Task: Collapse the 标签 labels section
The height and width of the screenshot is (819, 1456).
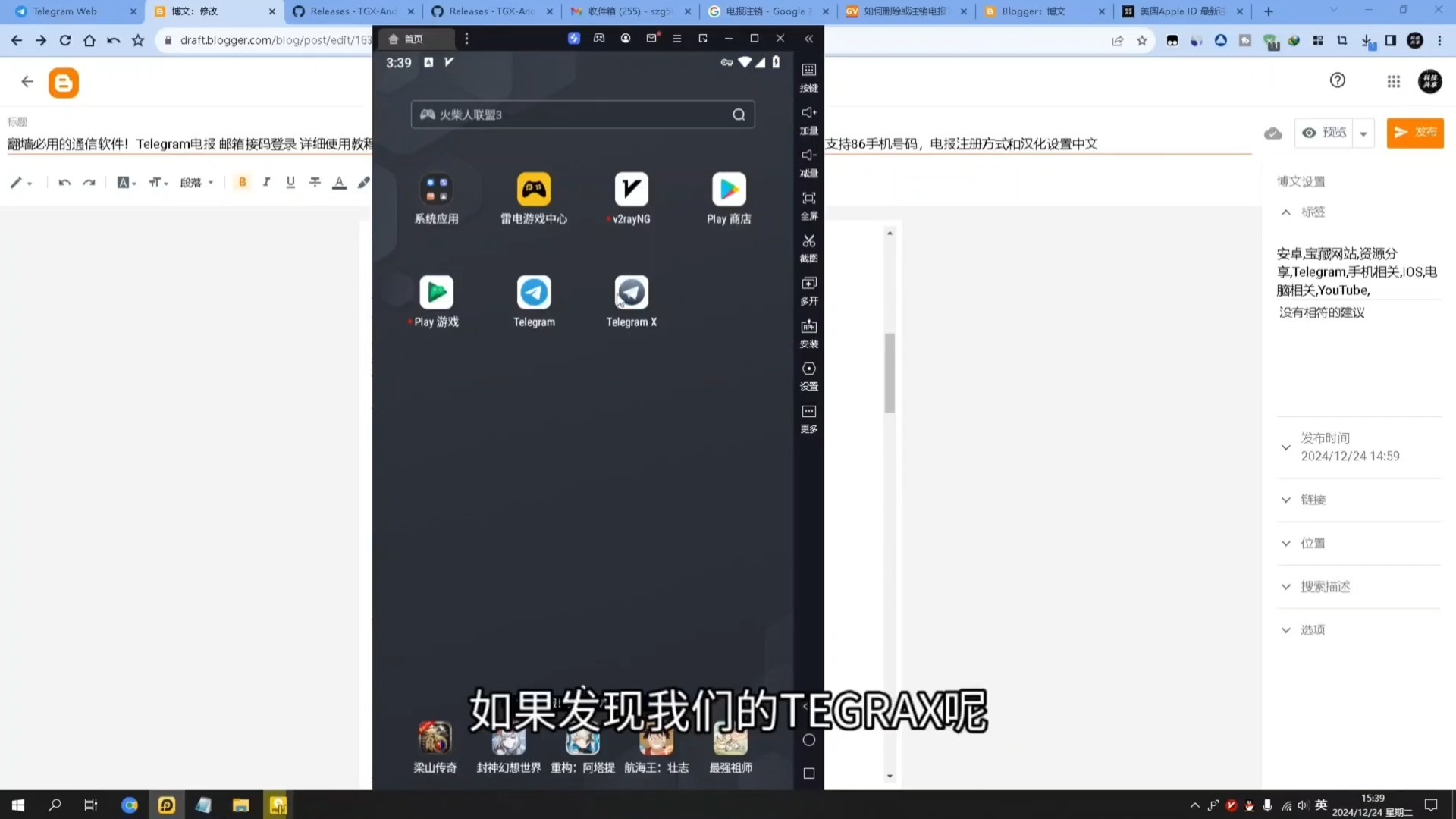Action: (1286, 212)
